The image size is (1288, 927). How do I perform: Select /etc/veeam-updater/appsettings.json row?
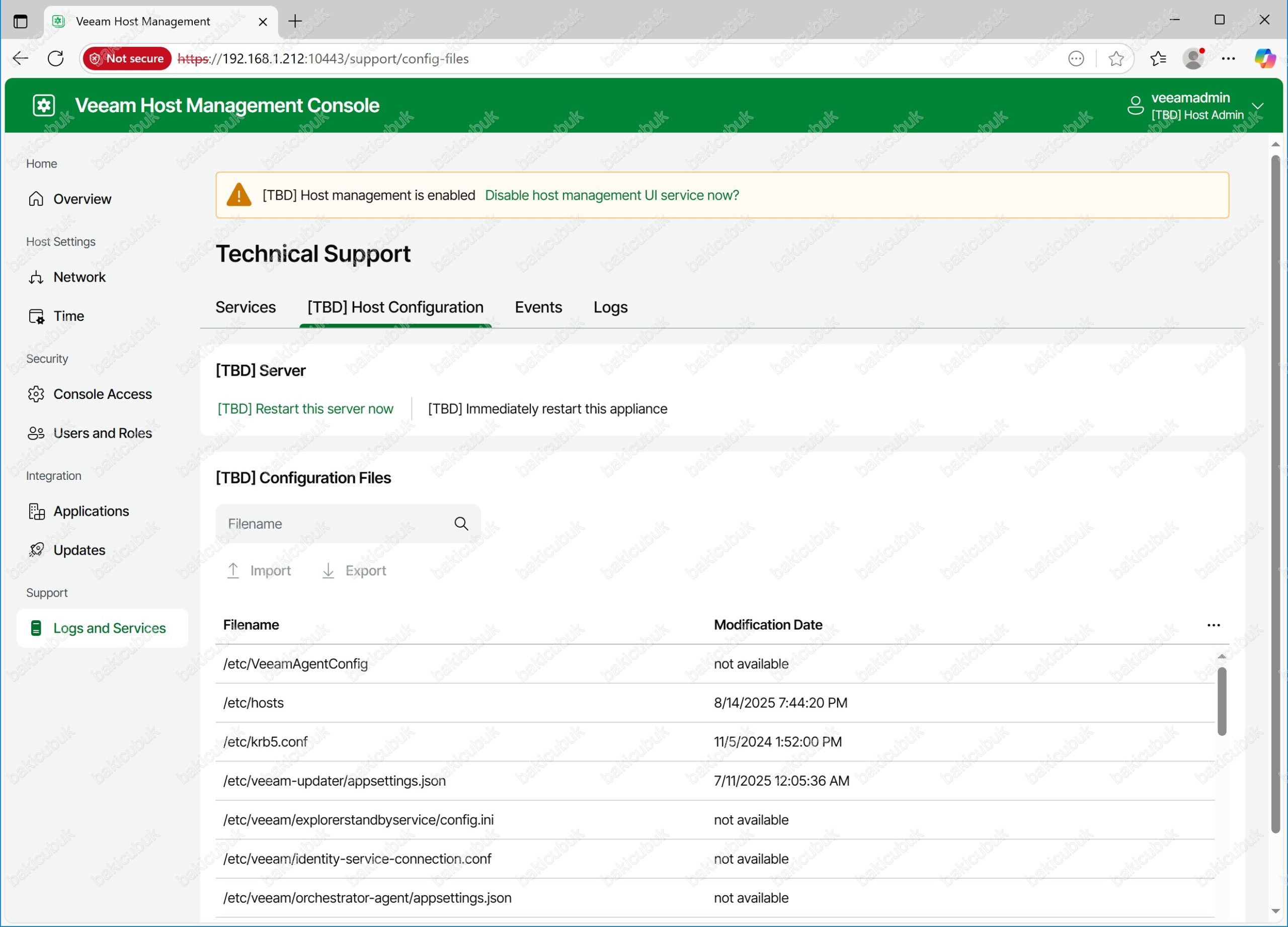click(x=714, y=781)
